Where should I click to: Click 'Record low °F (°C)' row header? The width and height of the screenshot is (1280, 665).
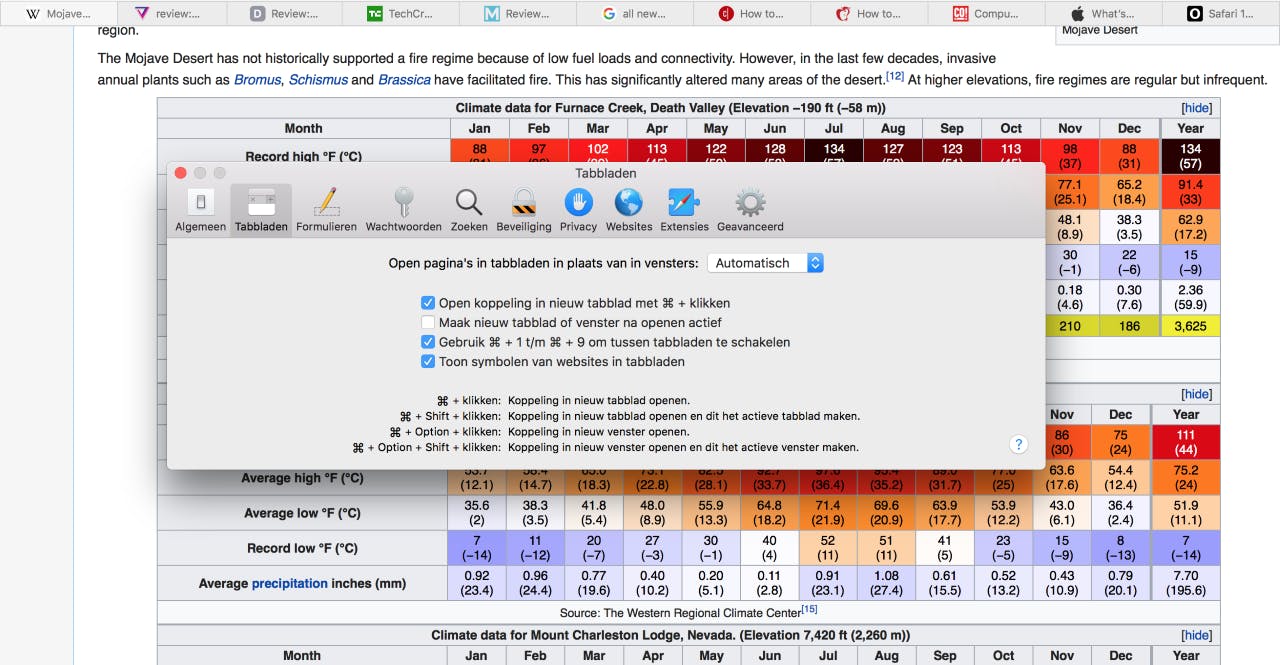(x=302, y=548)
